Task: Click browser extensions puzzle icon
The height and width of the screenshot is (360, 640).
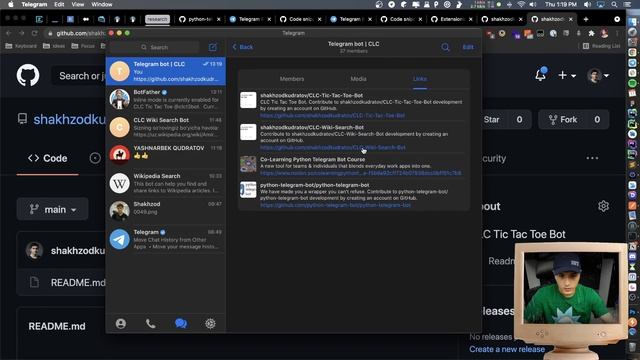Action: point(591,33)
